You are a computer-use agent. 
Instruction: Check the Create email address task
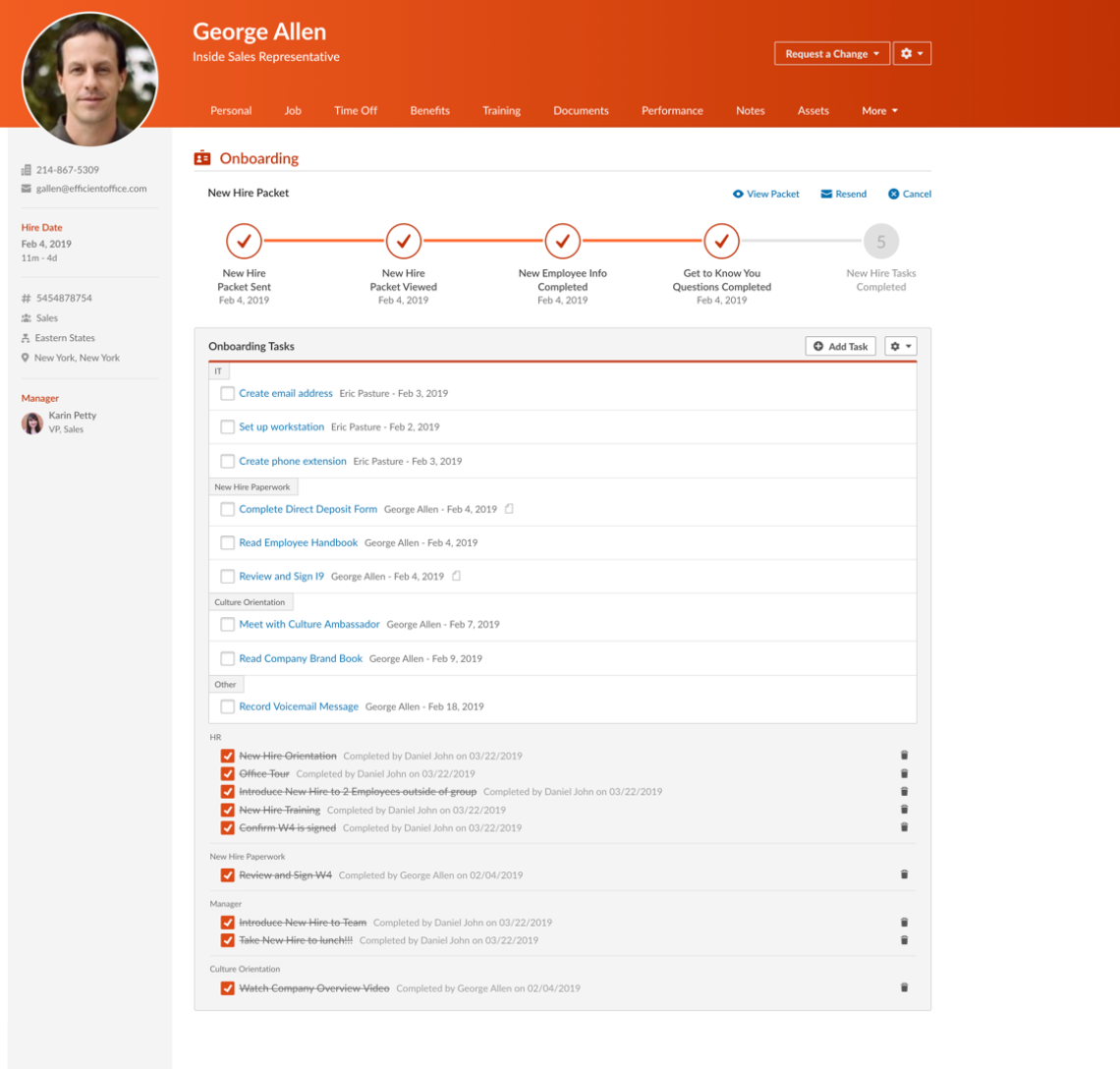227,393
